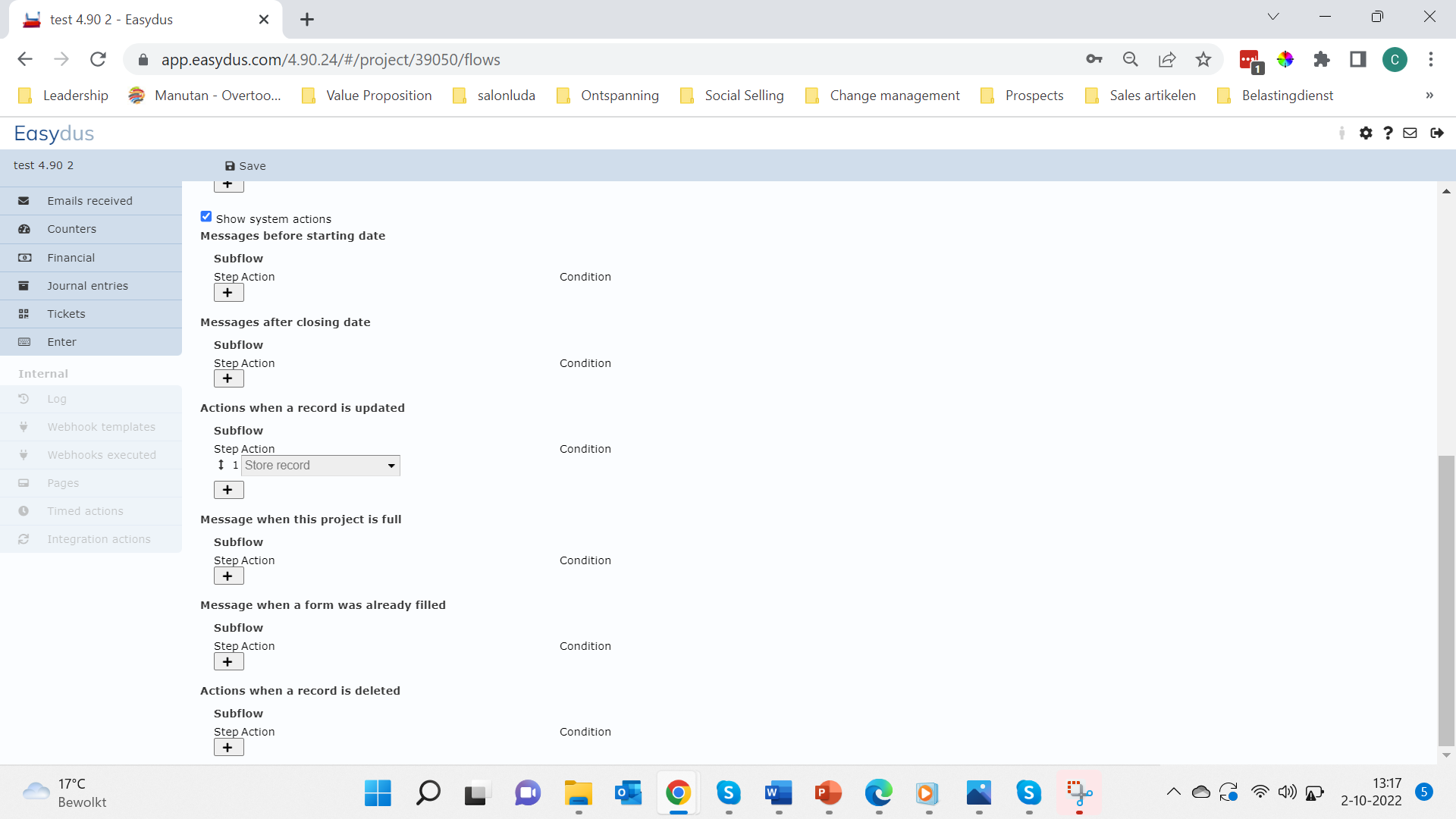Image resolution: width=1456 pixels, height=819 pixels.
Task: Click the logout icon in header
Action: click(1437, 133)
